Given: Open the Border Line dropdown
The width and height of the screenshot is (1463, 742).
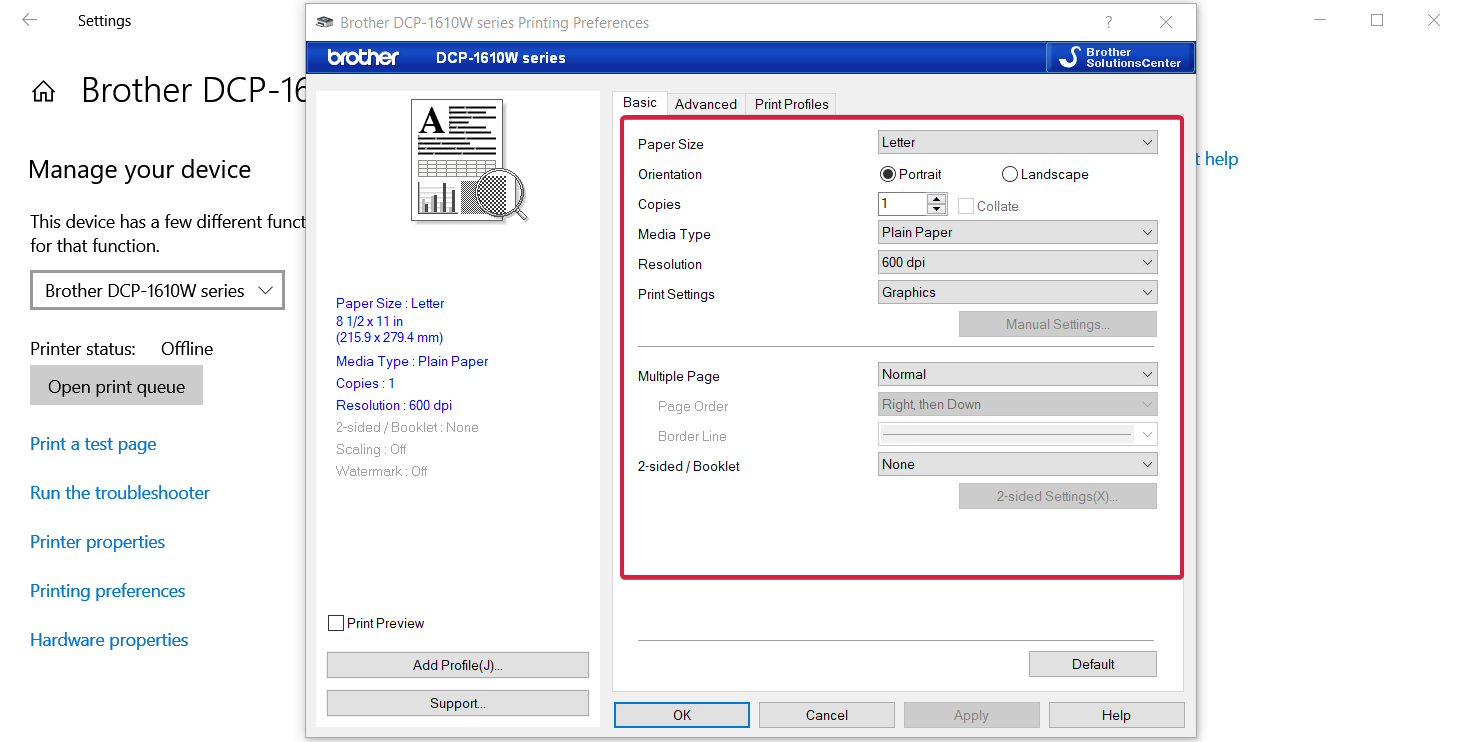Looking at the screenshot, I should click(x=1017, y=434).
